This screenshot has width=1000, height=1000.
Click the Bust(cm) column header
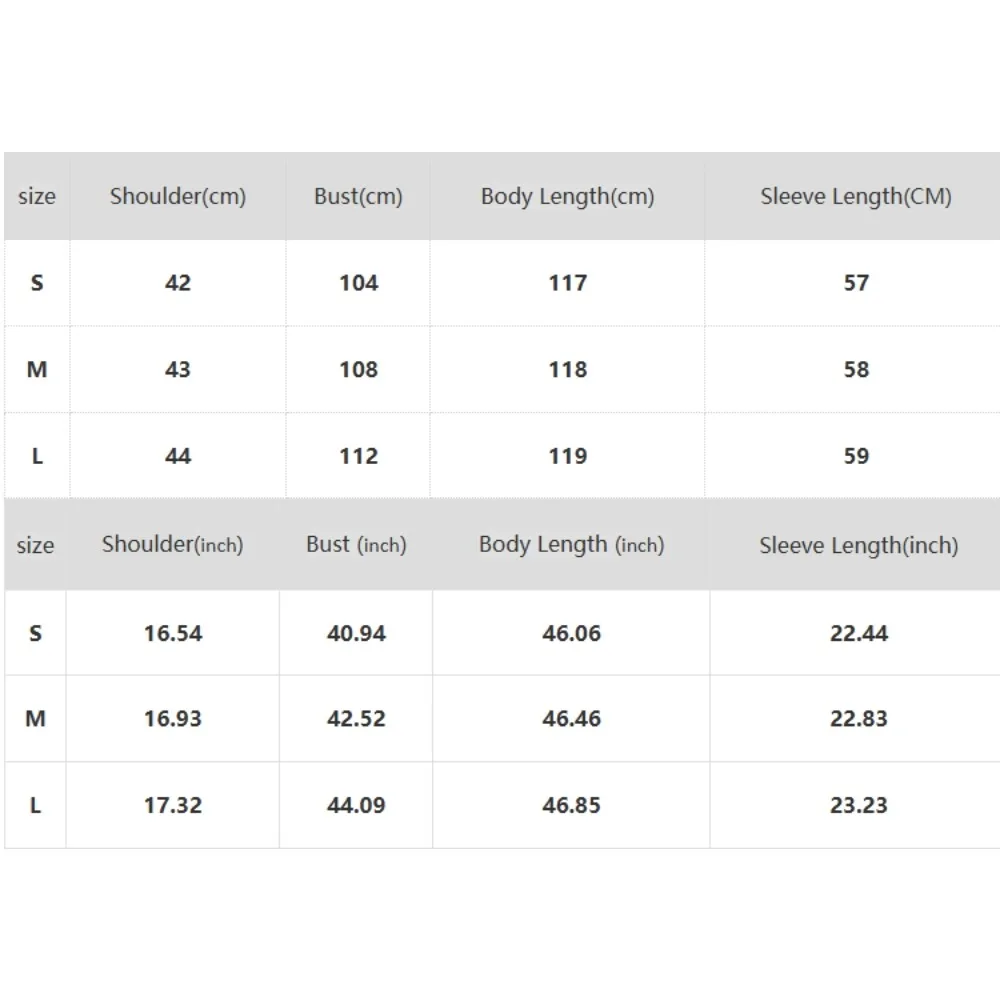pyautogui.click(x=358, y=196)
